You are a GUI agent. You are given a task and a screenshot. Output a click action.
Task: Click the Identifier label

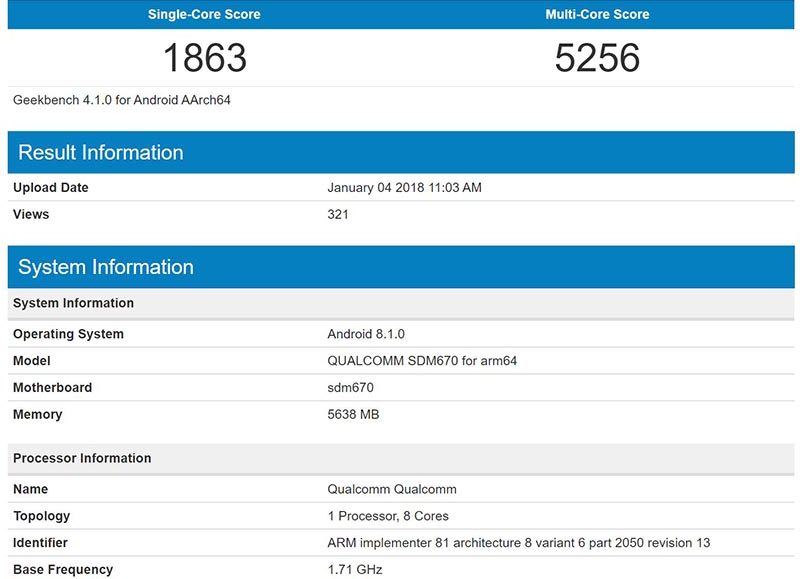40,543
